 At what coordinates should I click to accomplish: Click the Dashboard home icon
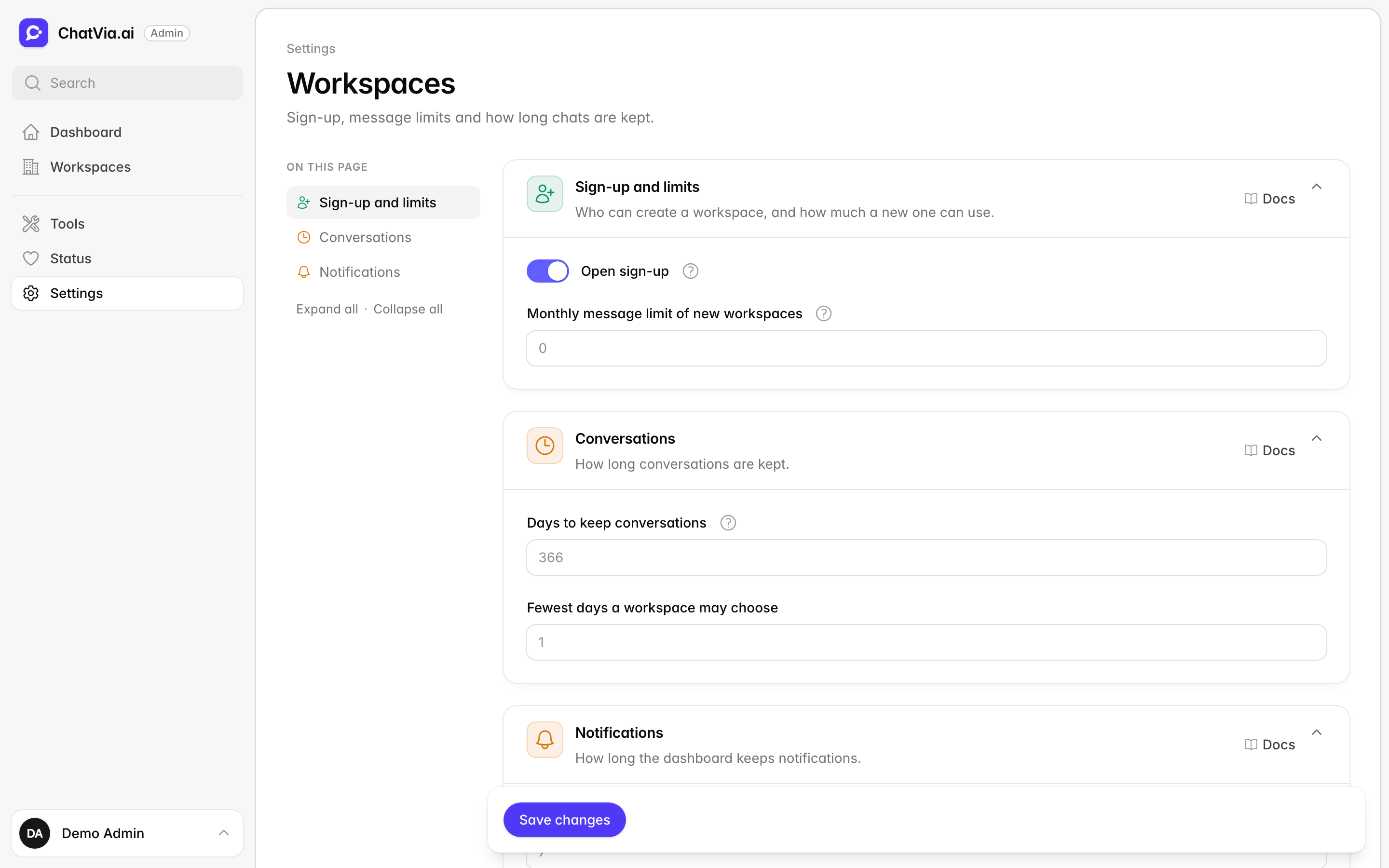coord(31,132)
